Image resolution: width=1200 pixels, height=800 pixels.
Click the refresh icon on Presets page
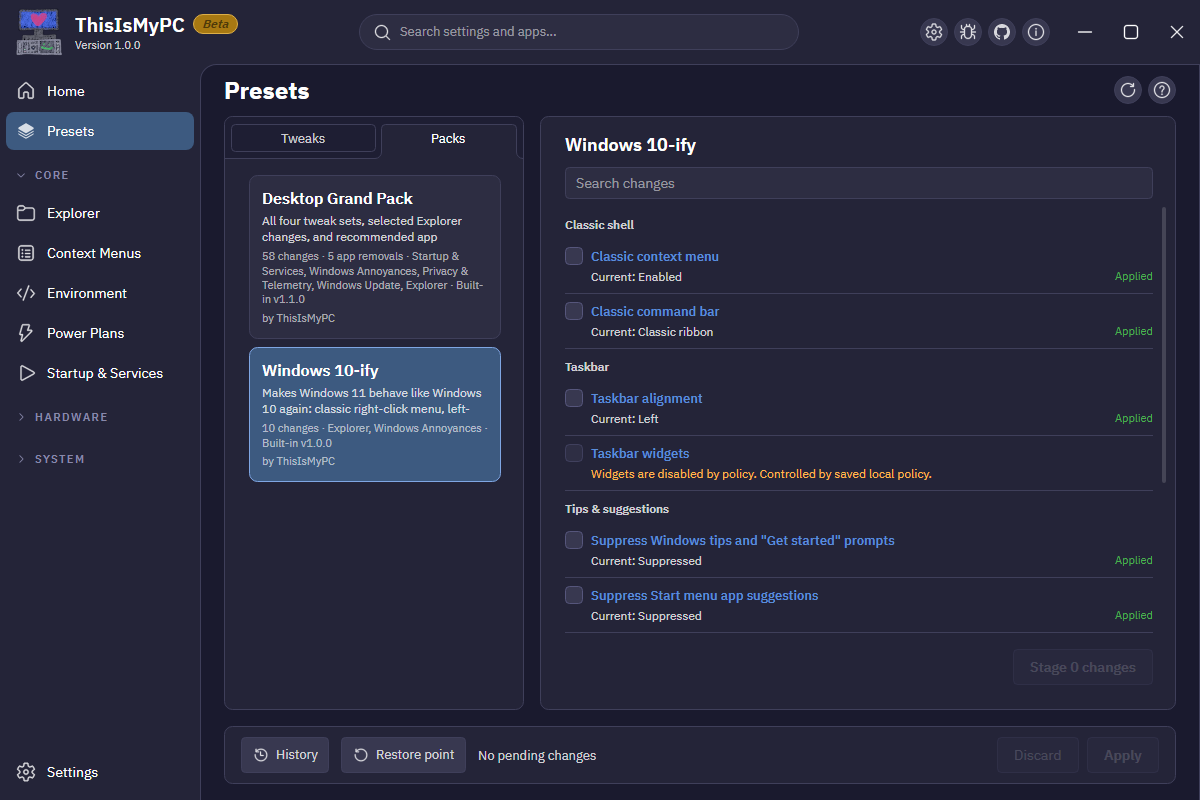[x=1128, y=90]
